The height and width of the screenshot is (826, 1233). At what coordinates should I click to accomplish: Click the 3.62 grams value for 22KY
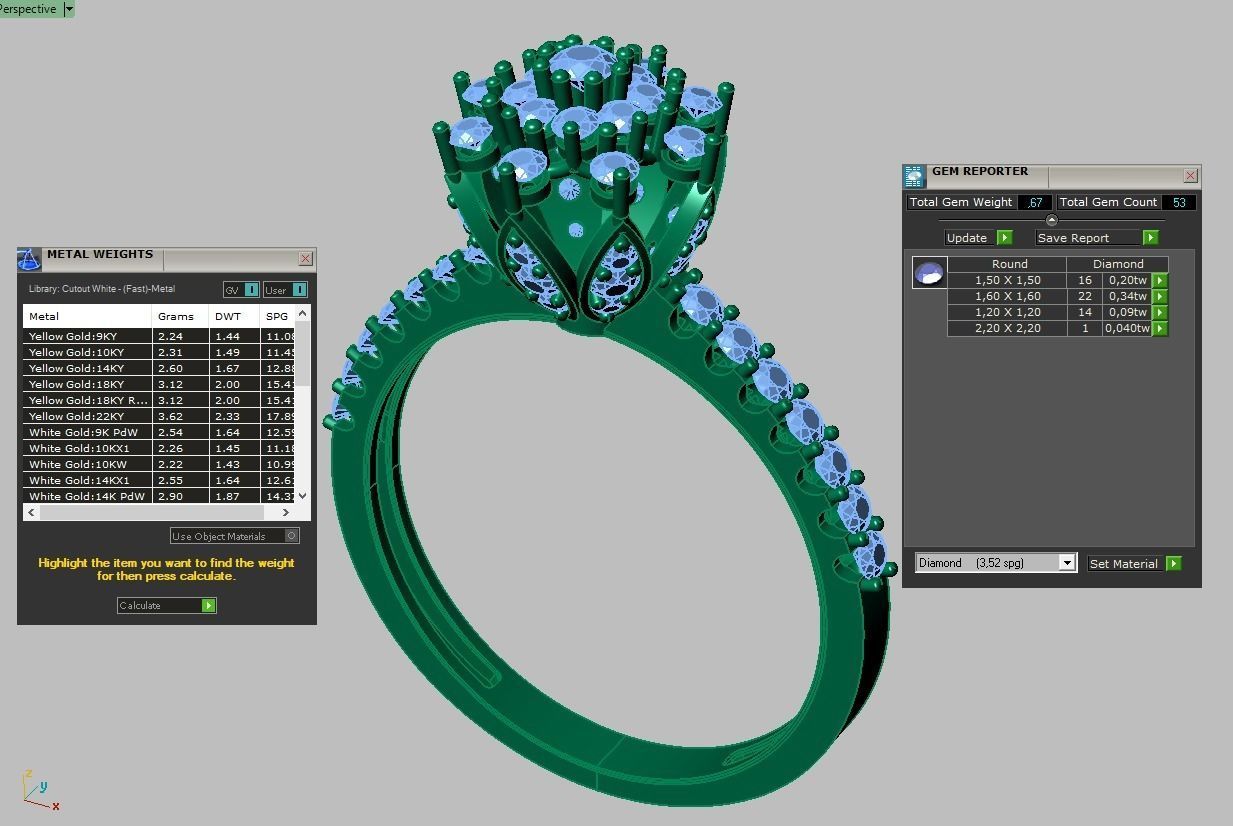170,416
